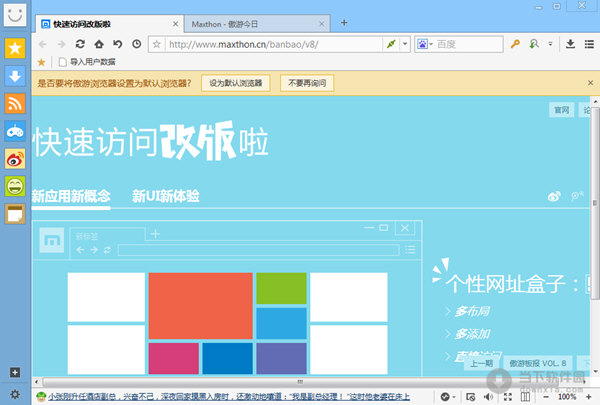The width and height of the screenshot is (600, 405).
Task: Open the green laughing face sidebar app
Action: point(15,186)
